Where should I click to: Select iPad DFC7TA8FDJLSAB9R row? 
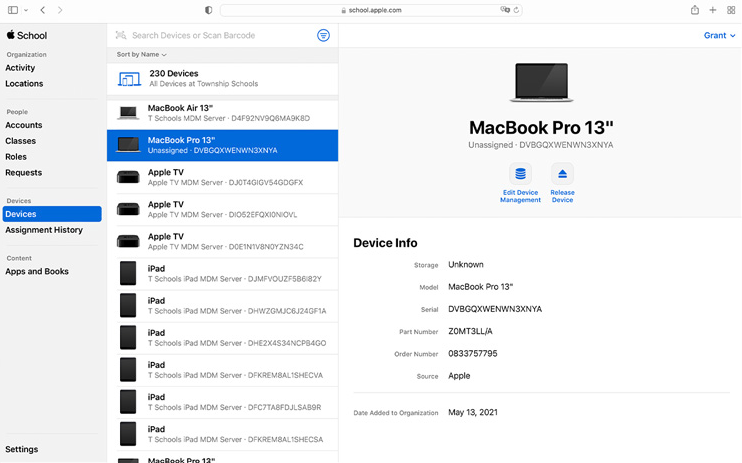(222, 402)
